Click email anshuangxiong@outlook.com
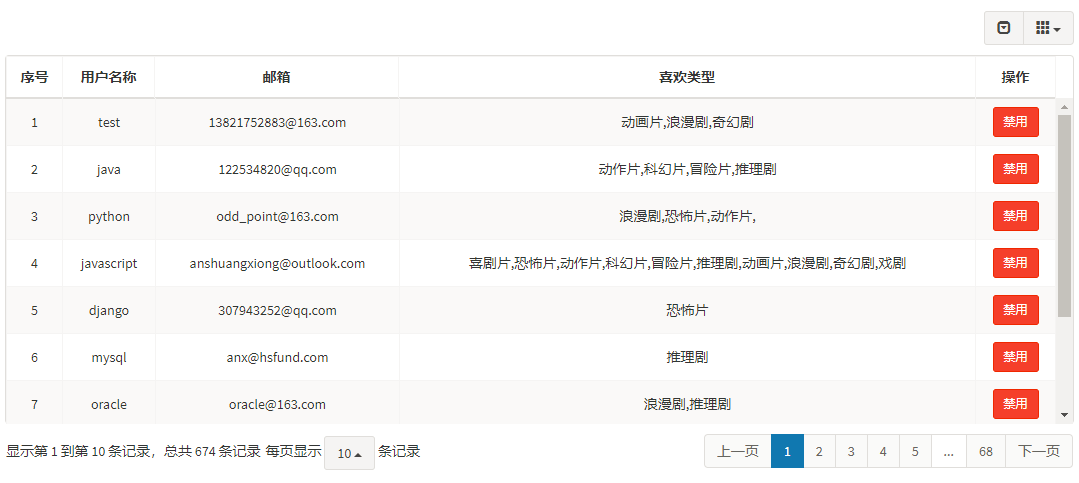 point(277,263)
